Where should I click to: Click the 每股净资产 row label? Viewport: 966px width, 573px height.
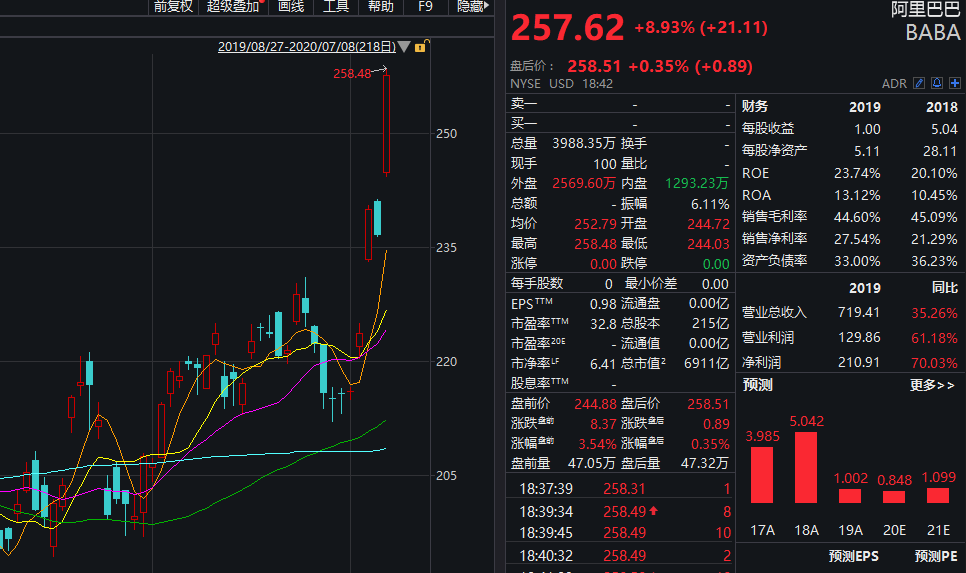pos(774,150)
